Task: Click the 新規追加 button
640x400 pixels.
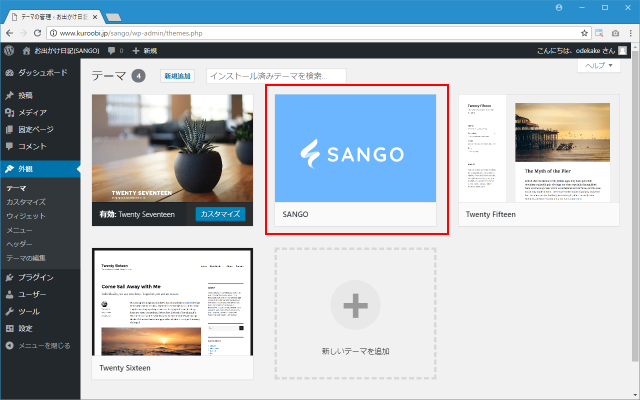Action: 177,76
